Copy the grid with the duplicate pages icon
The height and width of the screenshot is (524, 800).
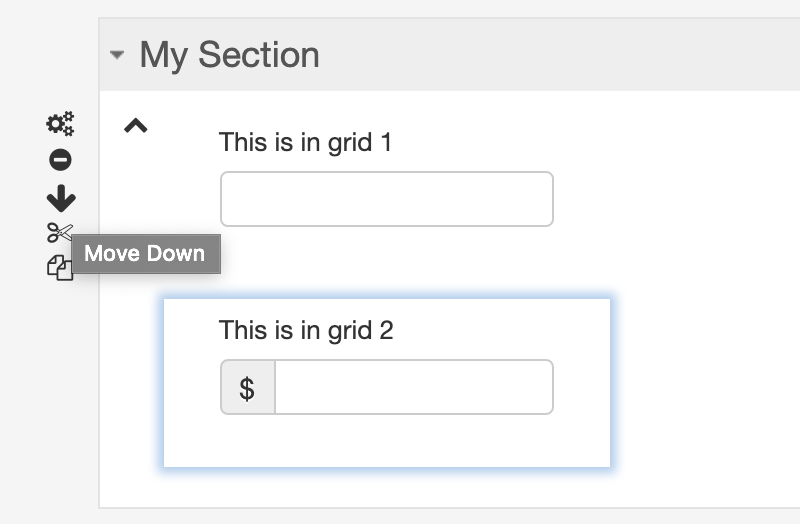[x=60, y=267]
